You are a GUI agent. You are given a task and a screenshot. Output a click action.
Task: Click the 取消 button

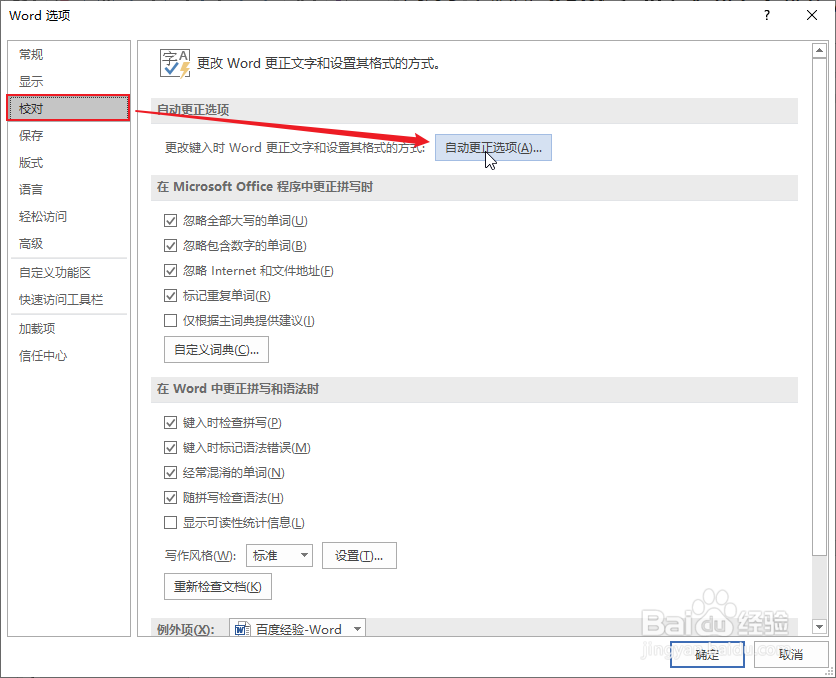coord(791,655)
